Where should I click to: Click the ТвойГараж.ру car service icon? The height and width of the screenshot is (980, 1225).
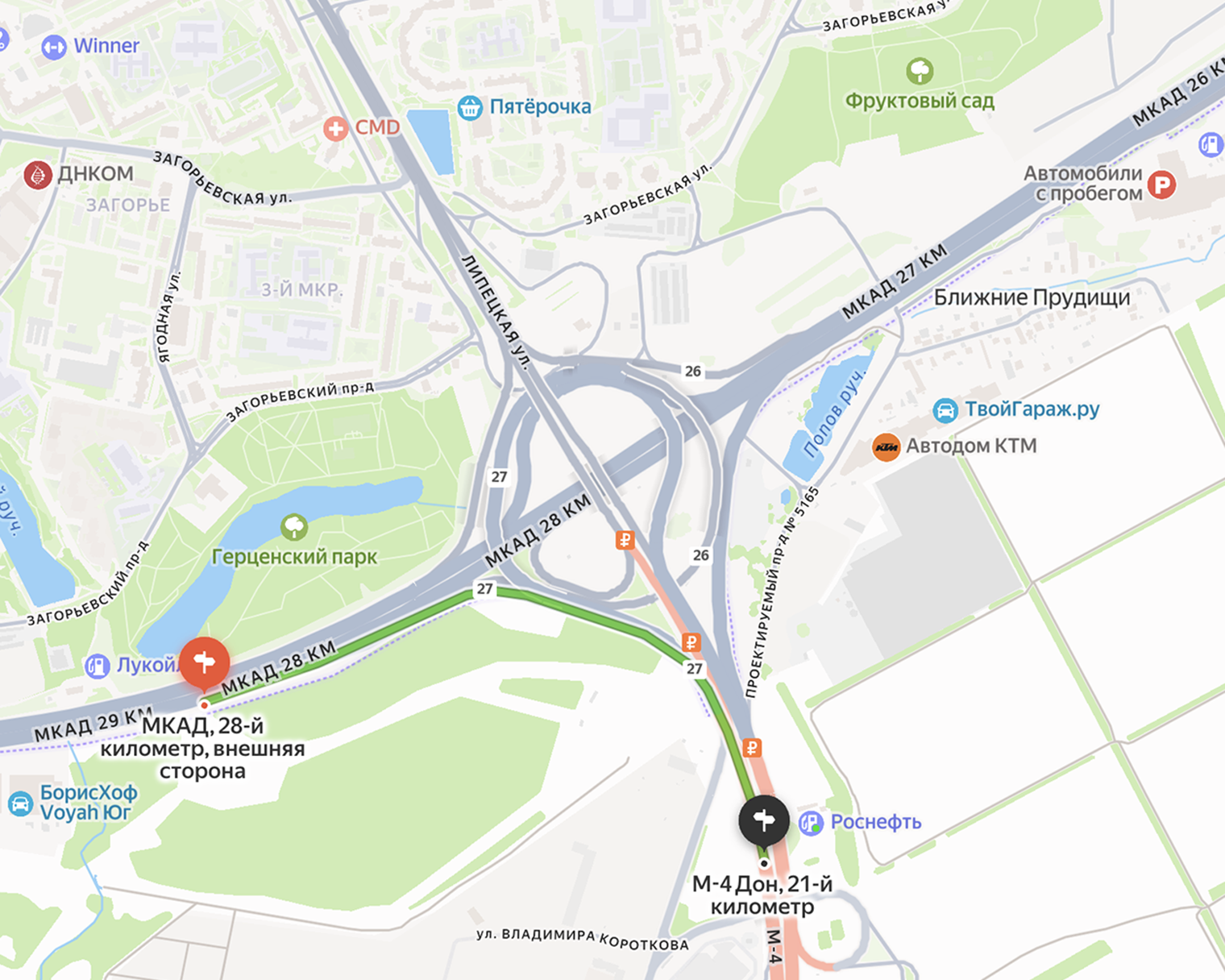click(945, 410)
